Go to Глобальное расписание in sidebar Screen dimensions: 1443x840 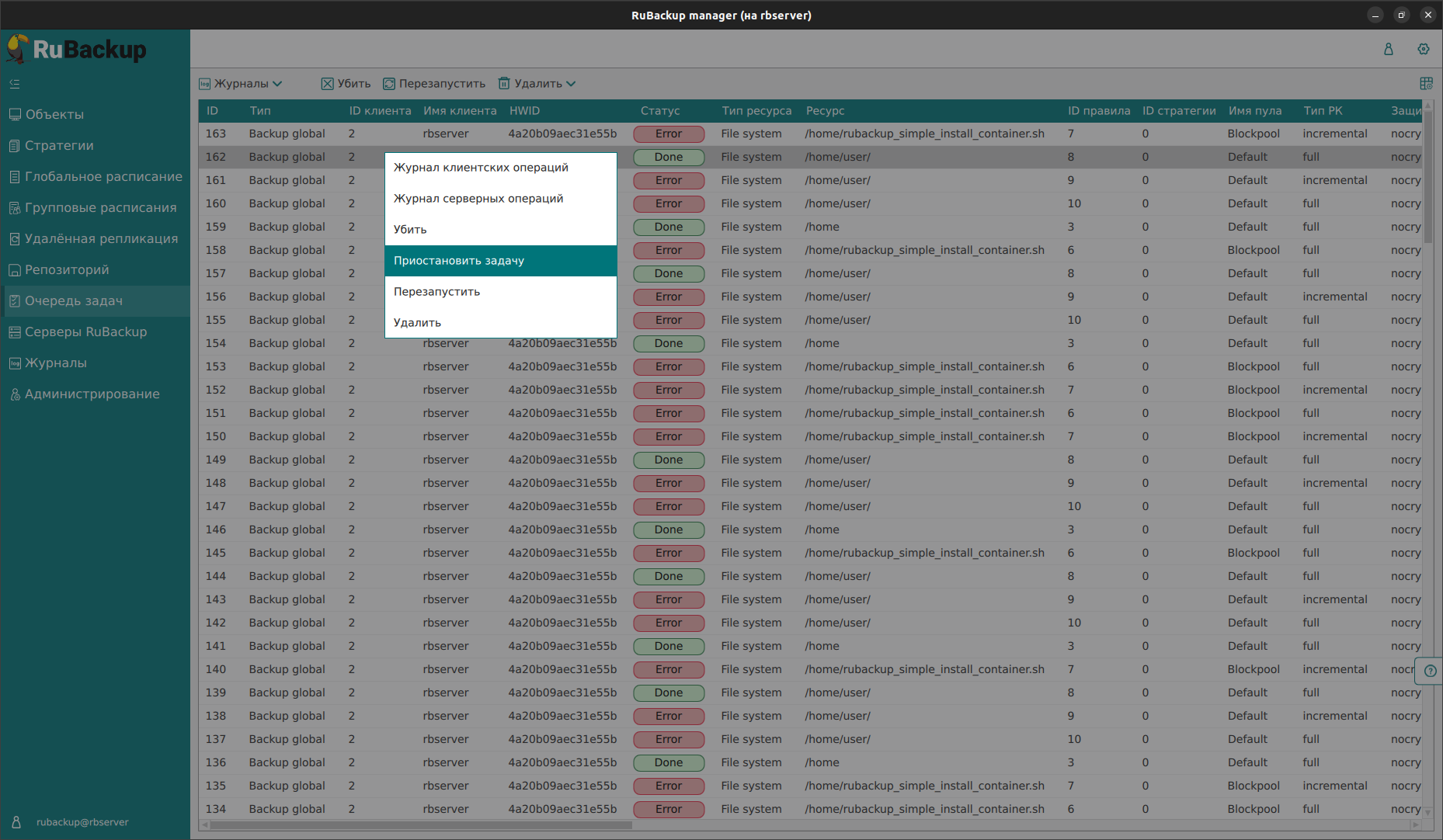103,177
